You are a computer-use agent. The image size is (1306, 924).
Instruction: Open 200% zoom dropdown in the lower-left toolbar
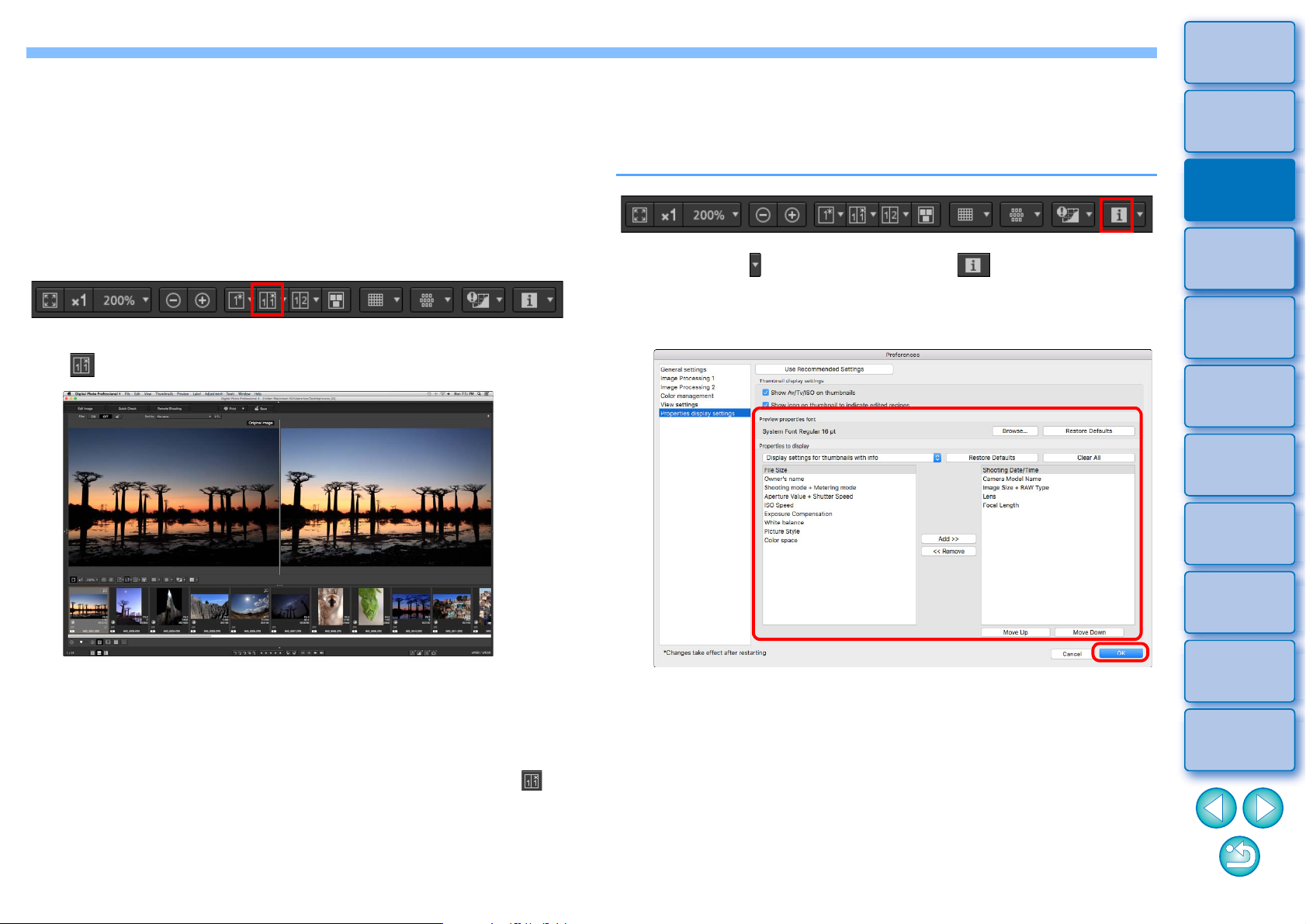point(124,300)
